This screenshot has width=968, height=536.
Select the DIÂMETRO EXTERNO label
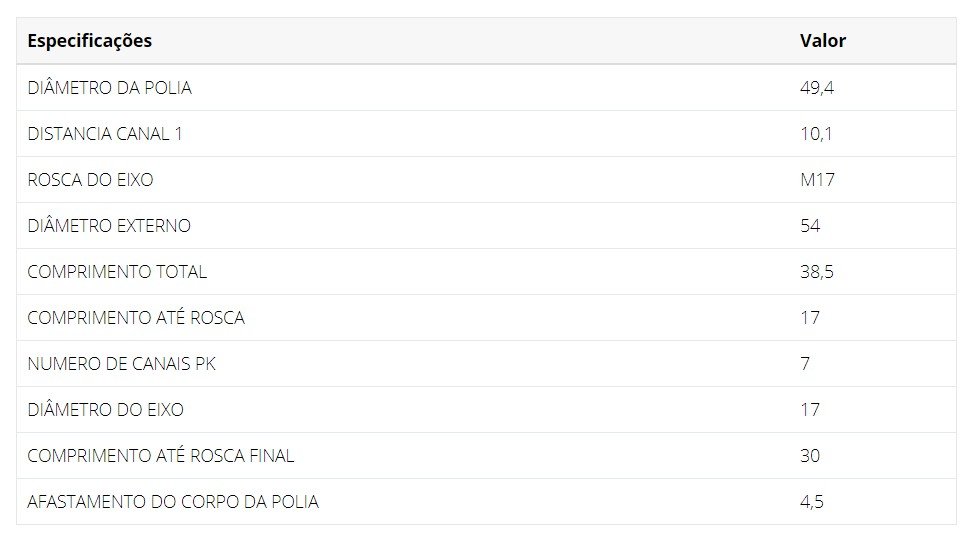tap(109, 225)
